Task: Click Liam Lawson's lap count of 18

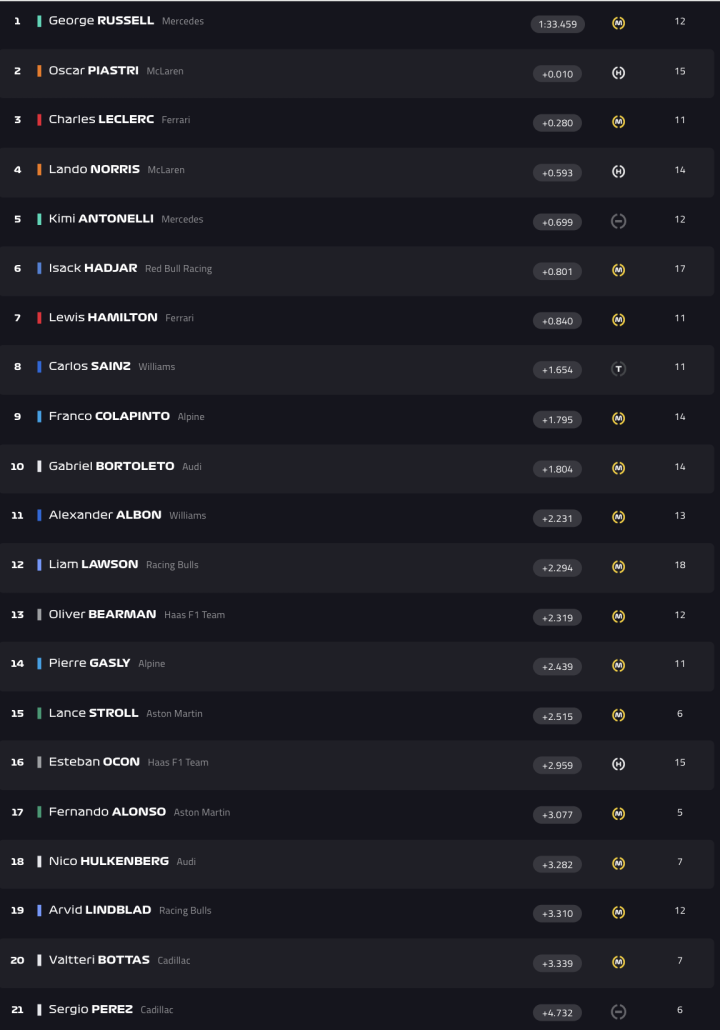Action: (x=680, y=565)
